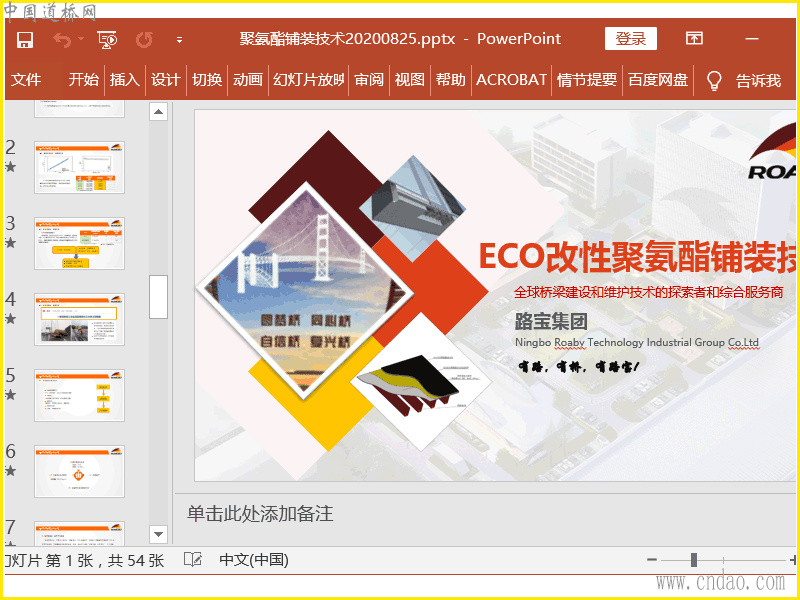Open the 帮助 ribbon tab
Viewport: 800px width, 600px height.
[x=451, y=80]
